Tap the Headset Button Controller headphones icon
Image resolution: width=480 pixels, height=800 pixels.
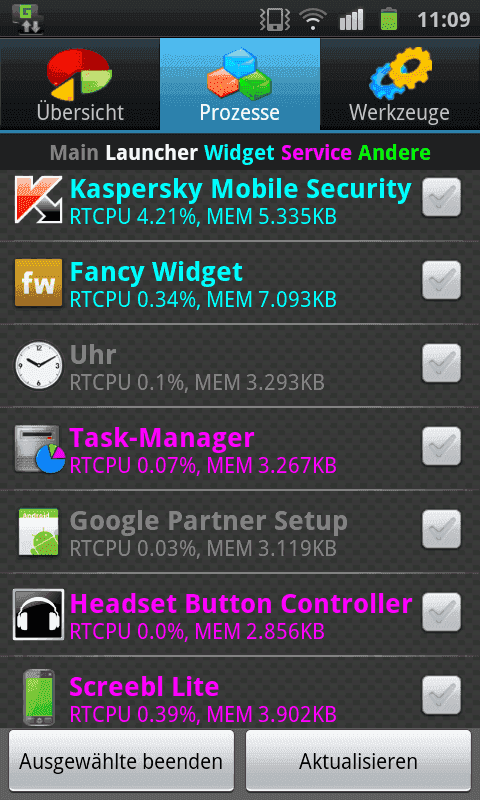click(39, 615)
